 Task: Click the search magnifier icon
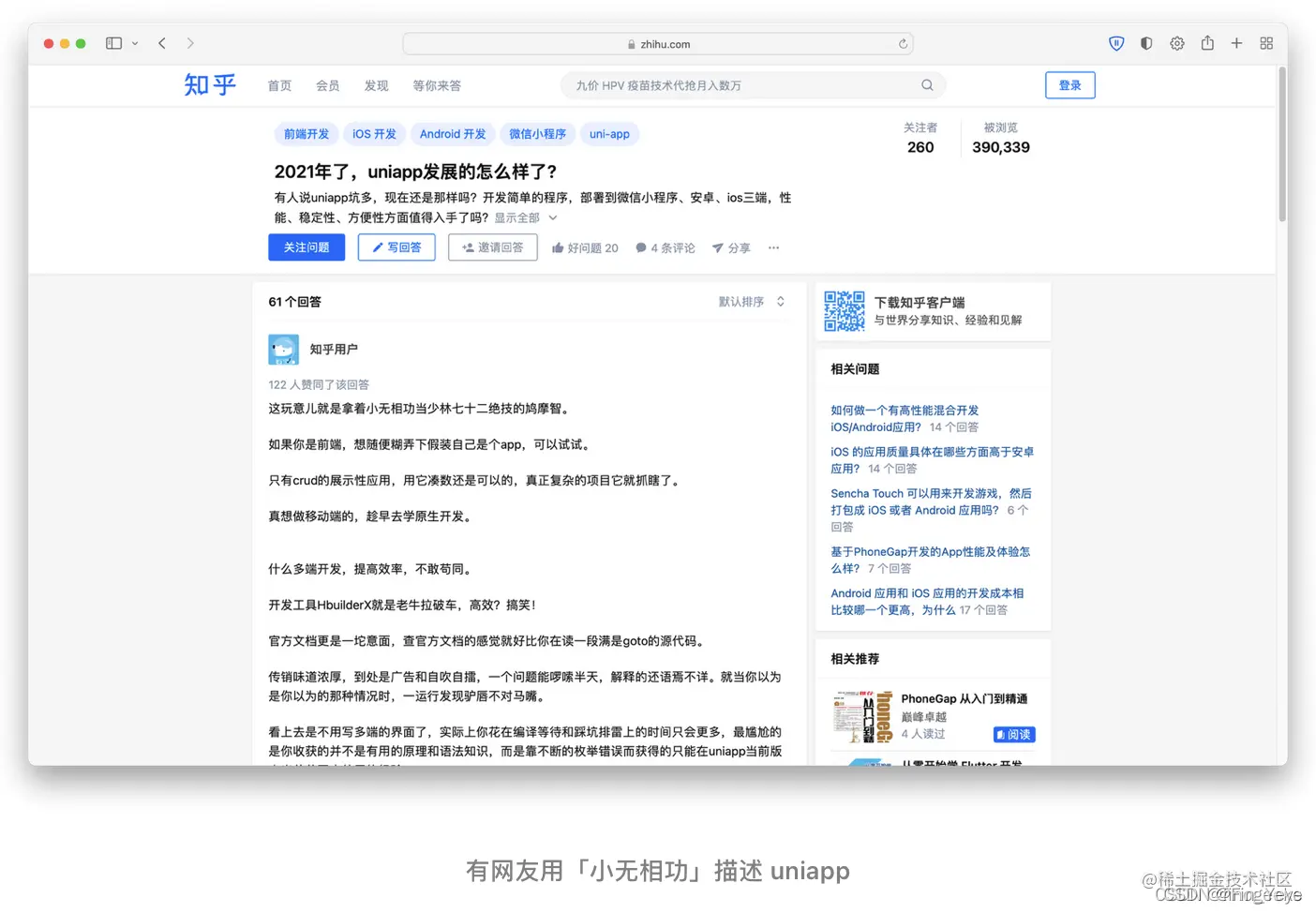(x=927, y=85)
